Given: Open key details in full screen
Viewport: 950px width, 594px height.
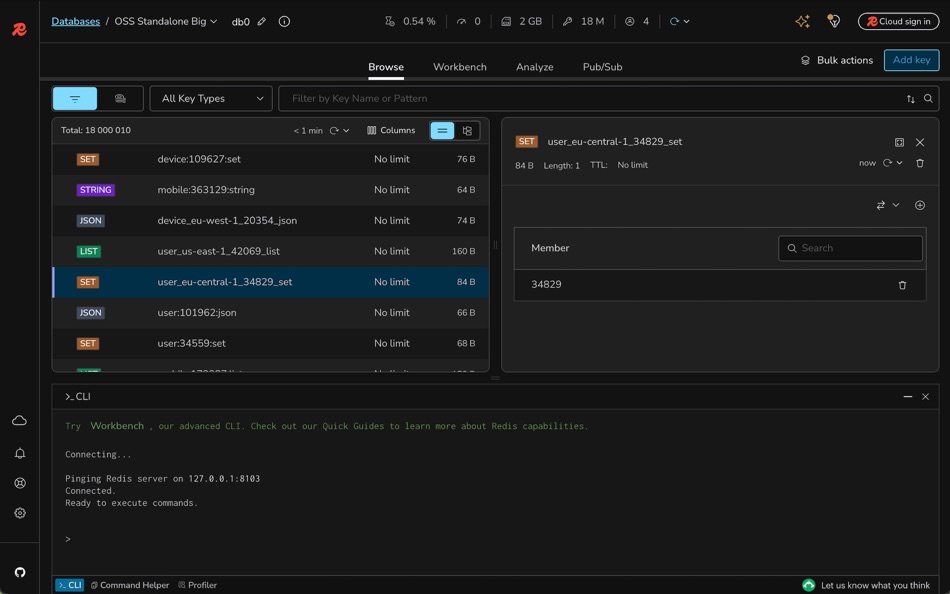Looking at the screenshot, I should point(899,142).
